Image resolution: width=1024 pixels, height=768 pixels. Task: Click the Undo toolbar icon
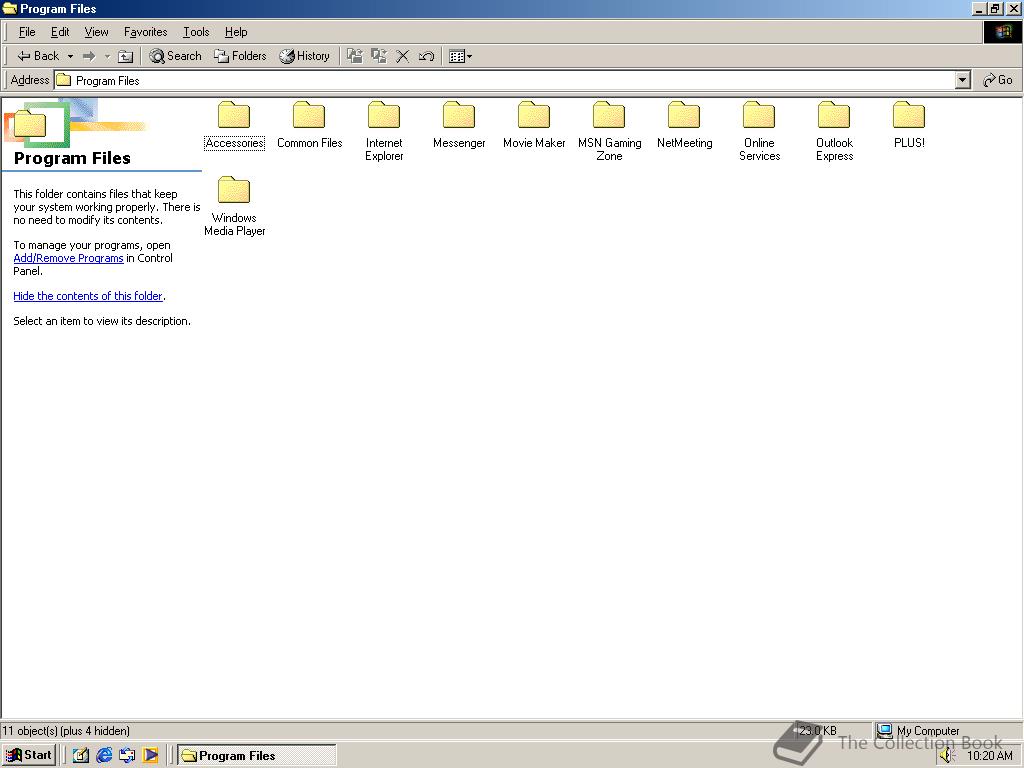426,56
